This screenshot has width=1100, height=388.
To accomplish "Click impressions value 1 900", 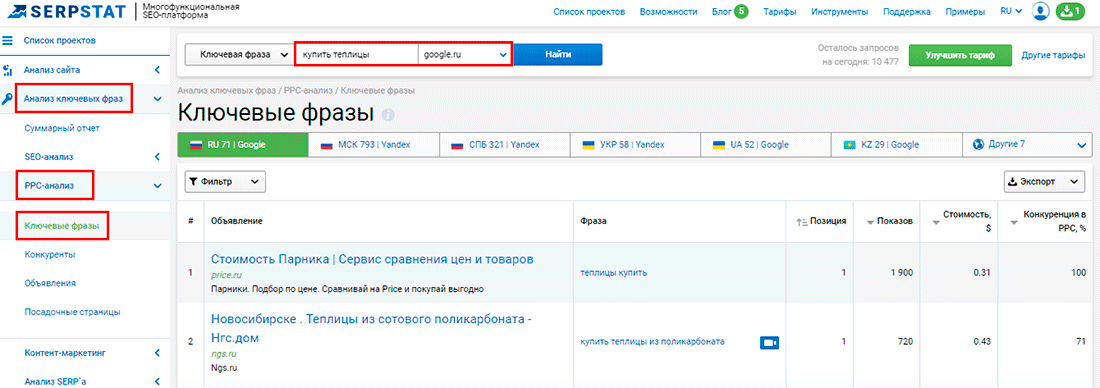I will click(x=901, y=272).
